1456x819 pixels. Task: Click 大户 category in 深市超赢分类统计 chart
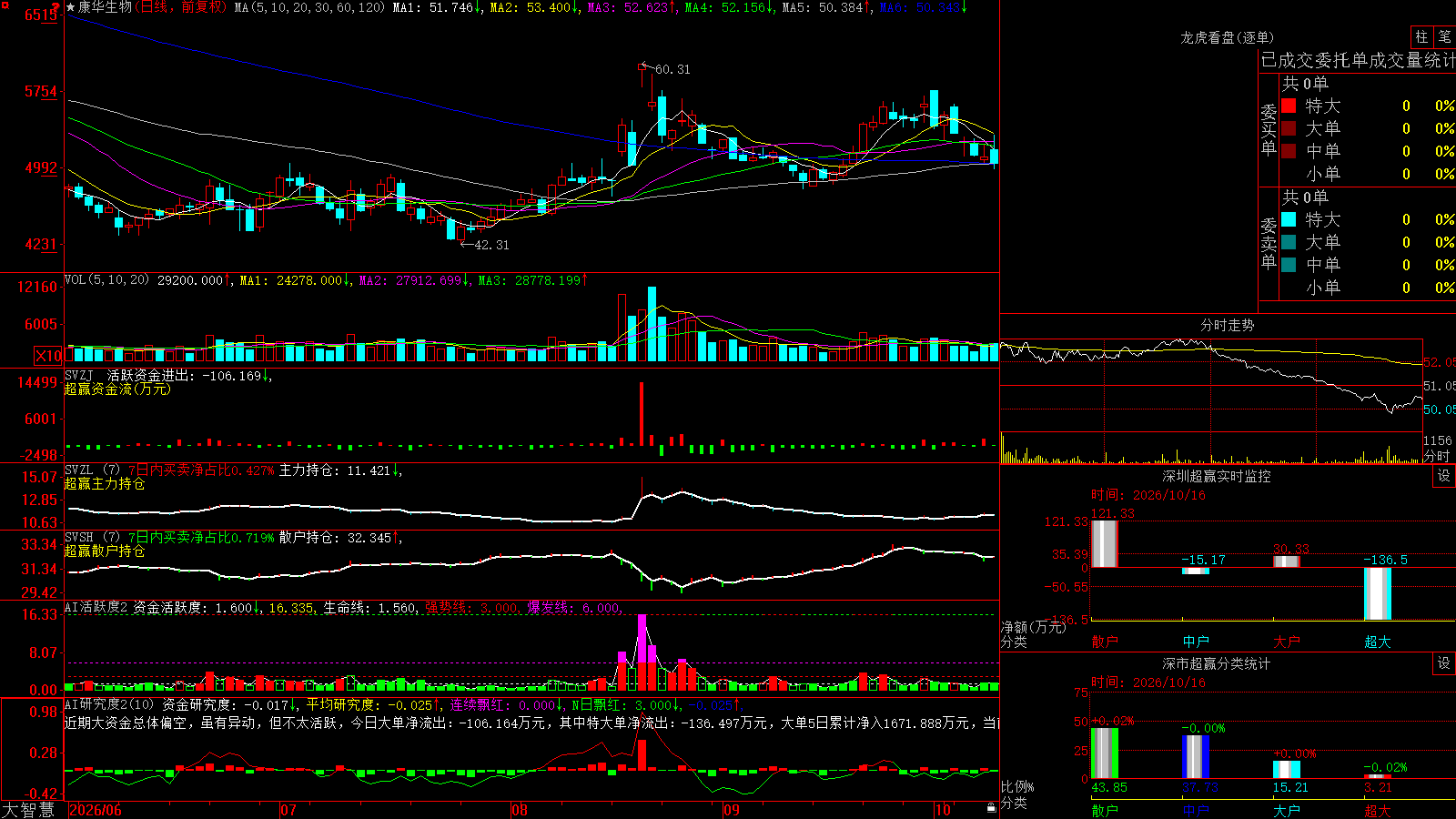pos(1287,810)
